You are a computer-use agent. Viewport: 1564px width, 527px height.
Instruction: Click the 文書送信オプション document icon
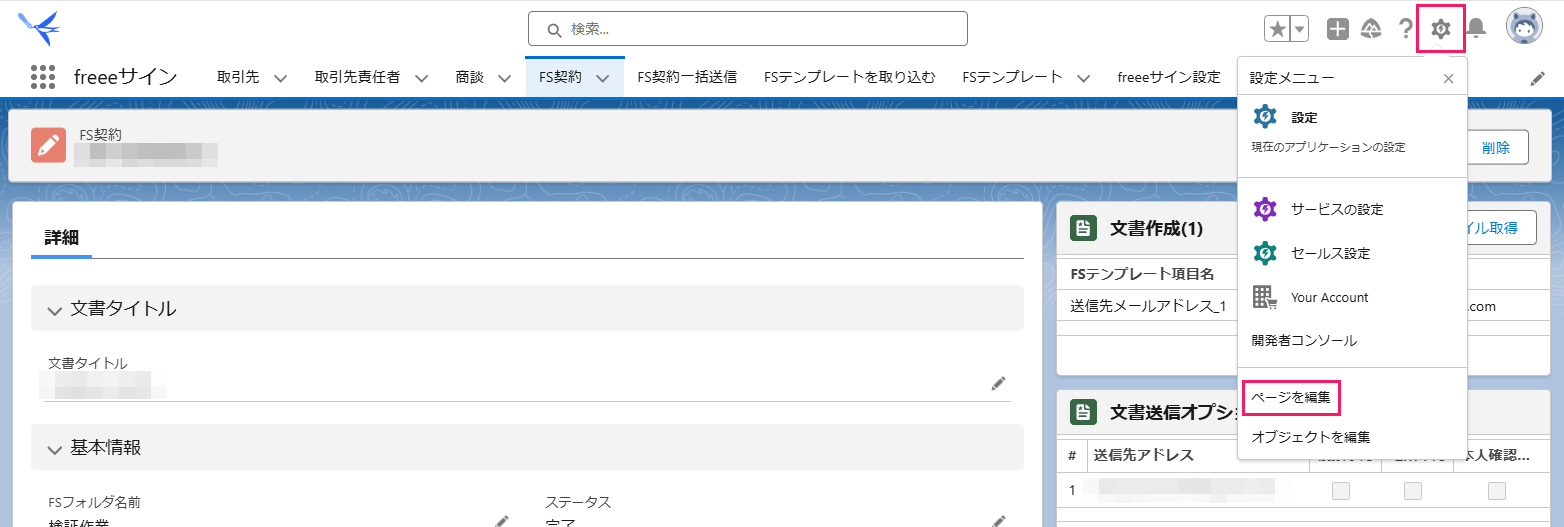tap(1082, 412)
